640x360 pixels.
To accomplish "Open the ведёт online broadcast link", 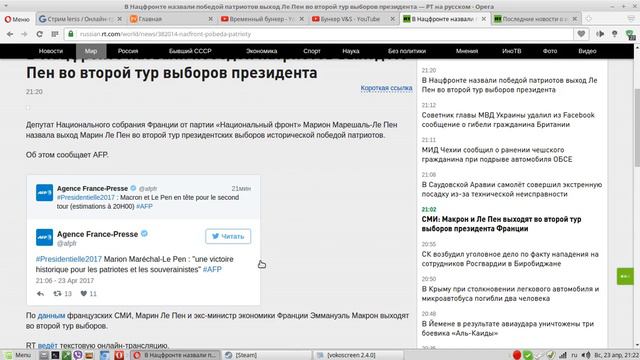I will pyautogui.click(x=47, y=346).
